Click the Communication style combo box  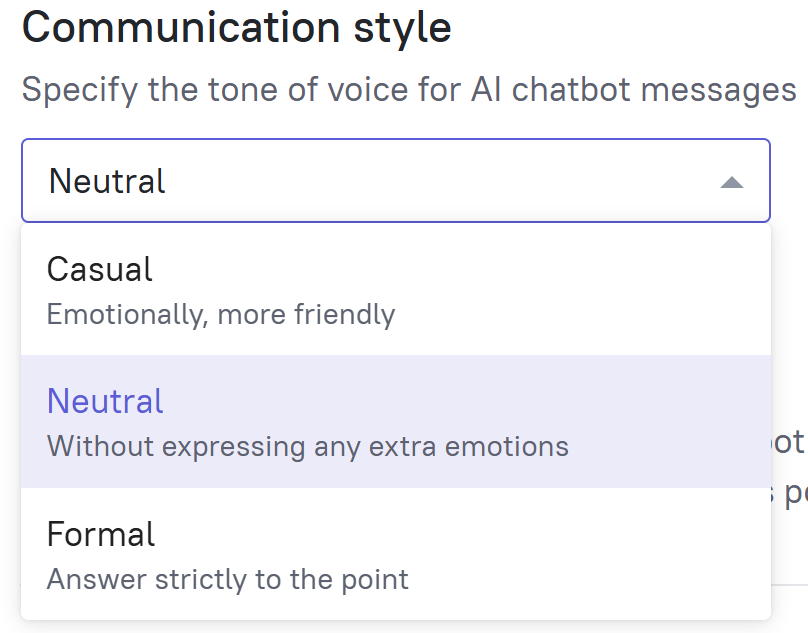[395, 180]
